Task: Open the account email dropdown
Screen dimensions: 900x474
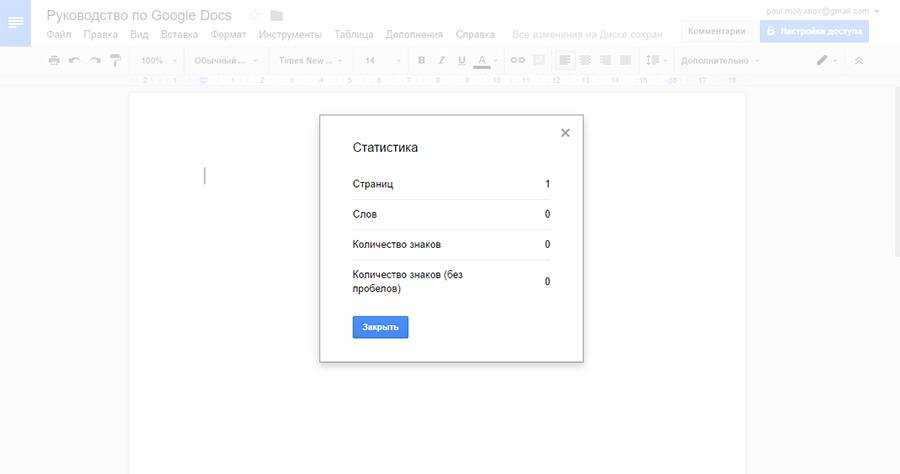Action: tap(822, 11)
